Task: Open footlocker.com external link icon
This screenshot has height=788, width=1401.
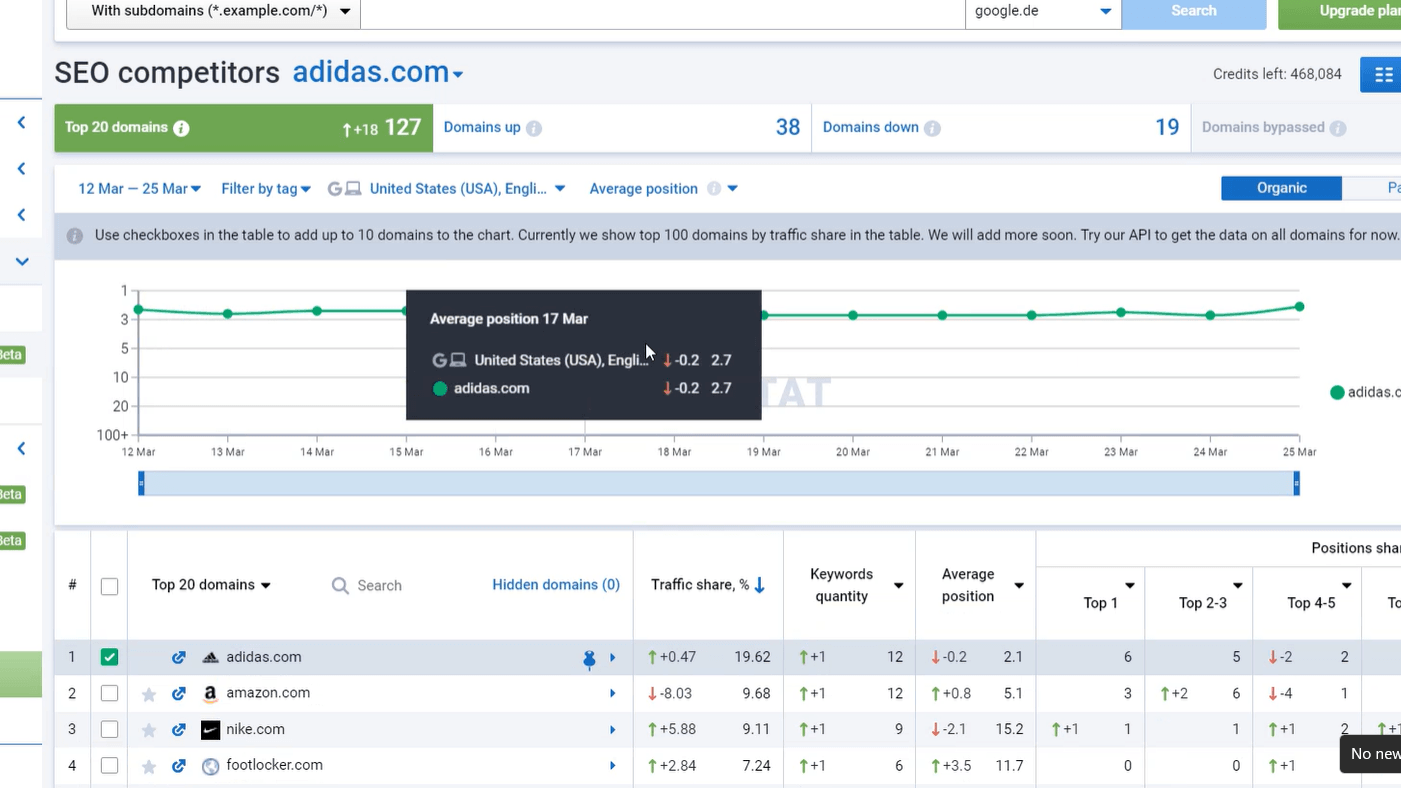Action: (x=179, y=766)
